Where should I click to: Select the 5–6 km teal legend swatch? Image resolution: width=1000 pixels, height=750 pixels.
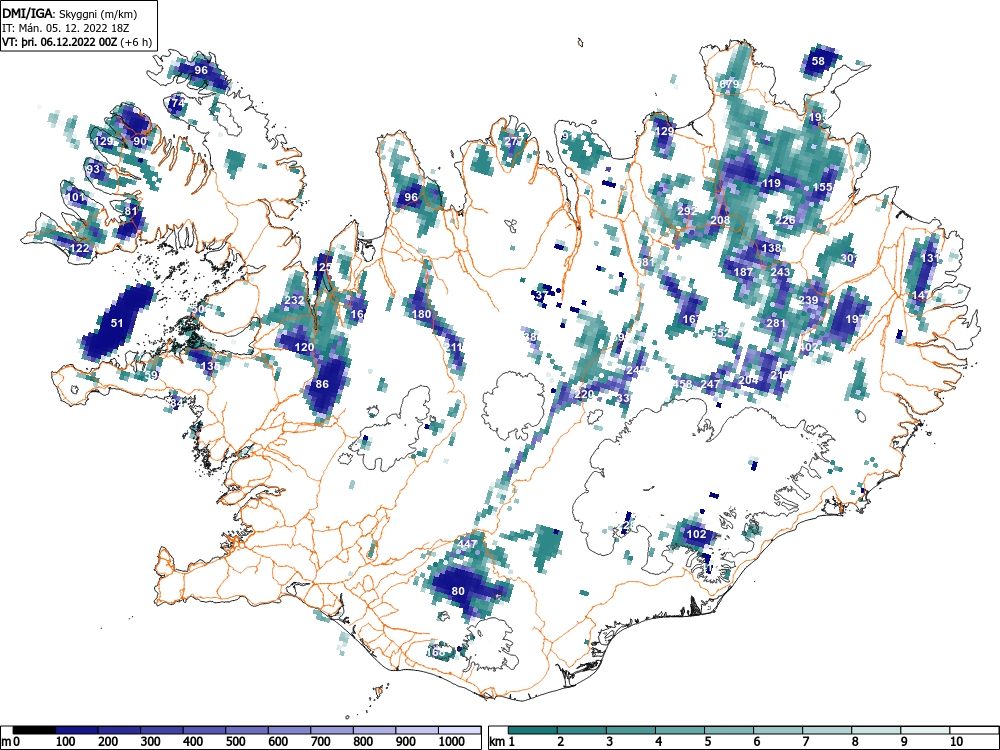click(x=729, y=730)
